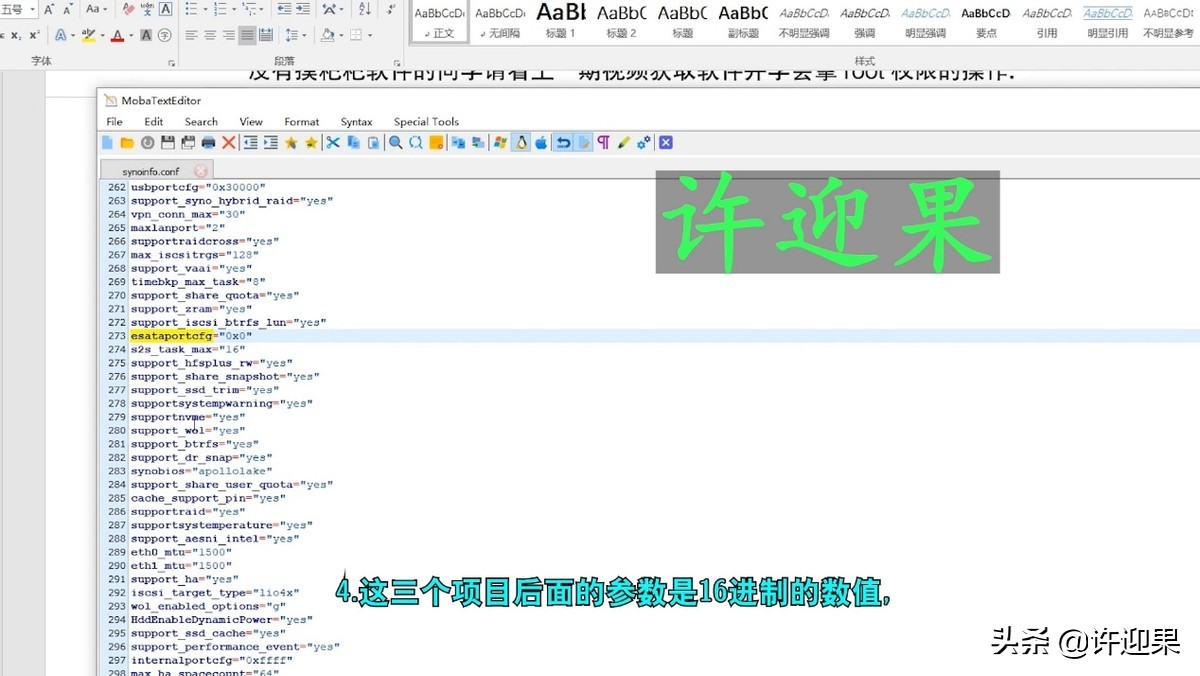
Task: Click the red X delete icon
Action: (229, 143)
